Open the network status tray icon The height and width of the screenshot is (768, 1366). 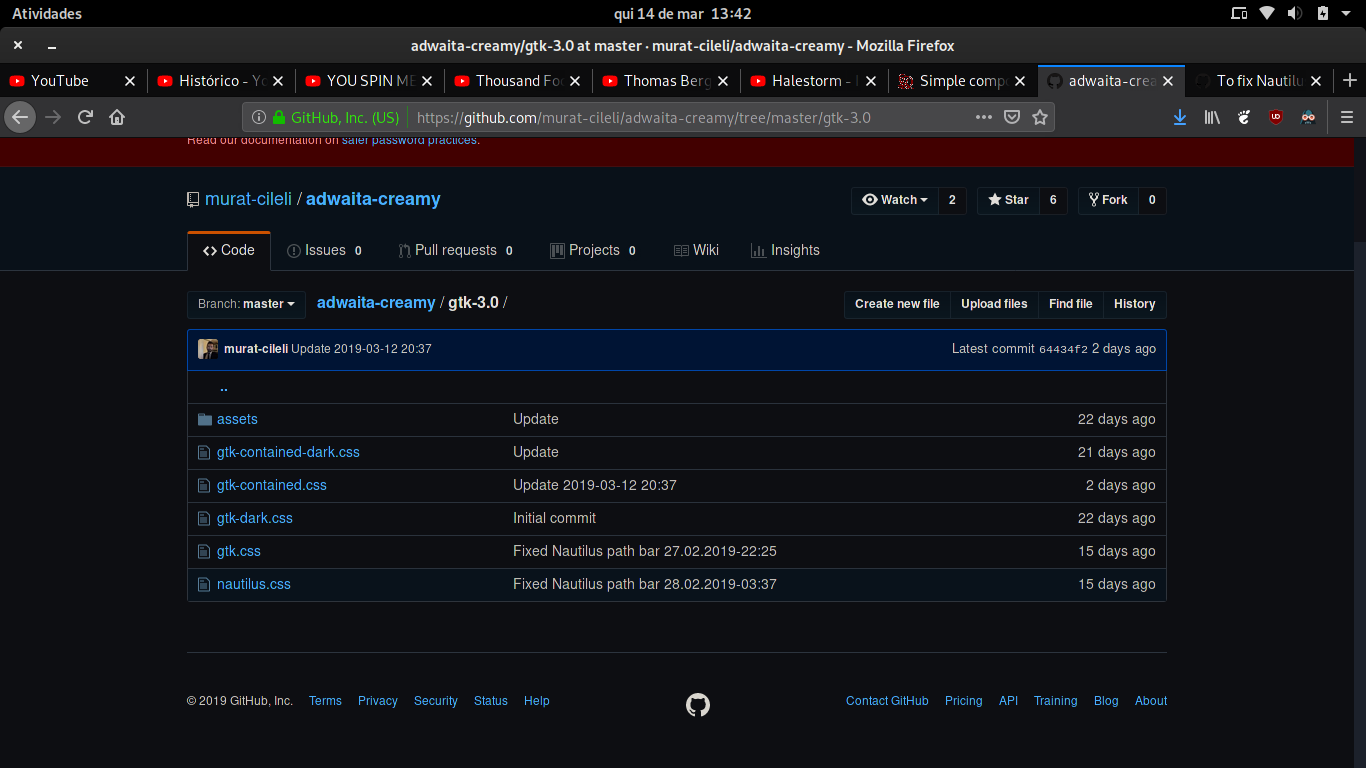(1267, 14)
